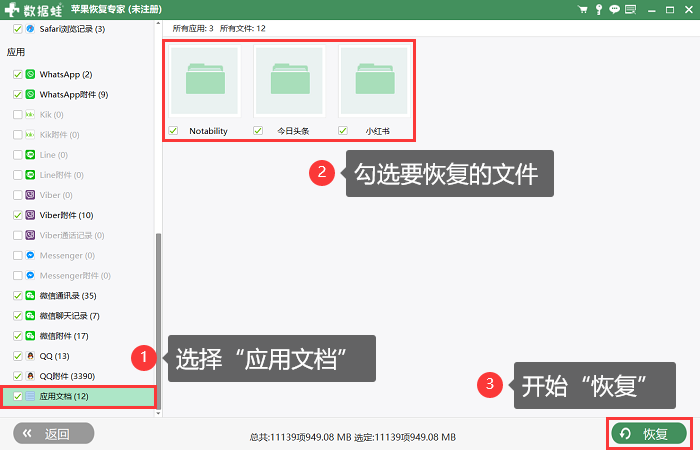This screenshot has width=700, height=450.
Task: Click the 返回 back button
Action: pyautogui.click(x=54, y=433)
